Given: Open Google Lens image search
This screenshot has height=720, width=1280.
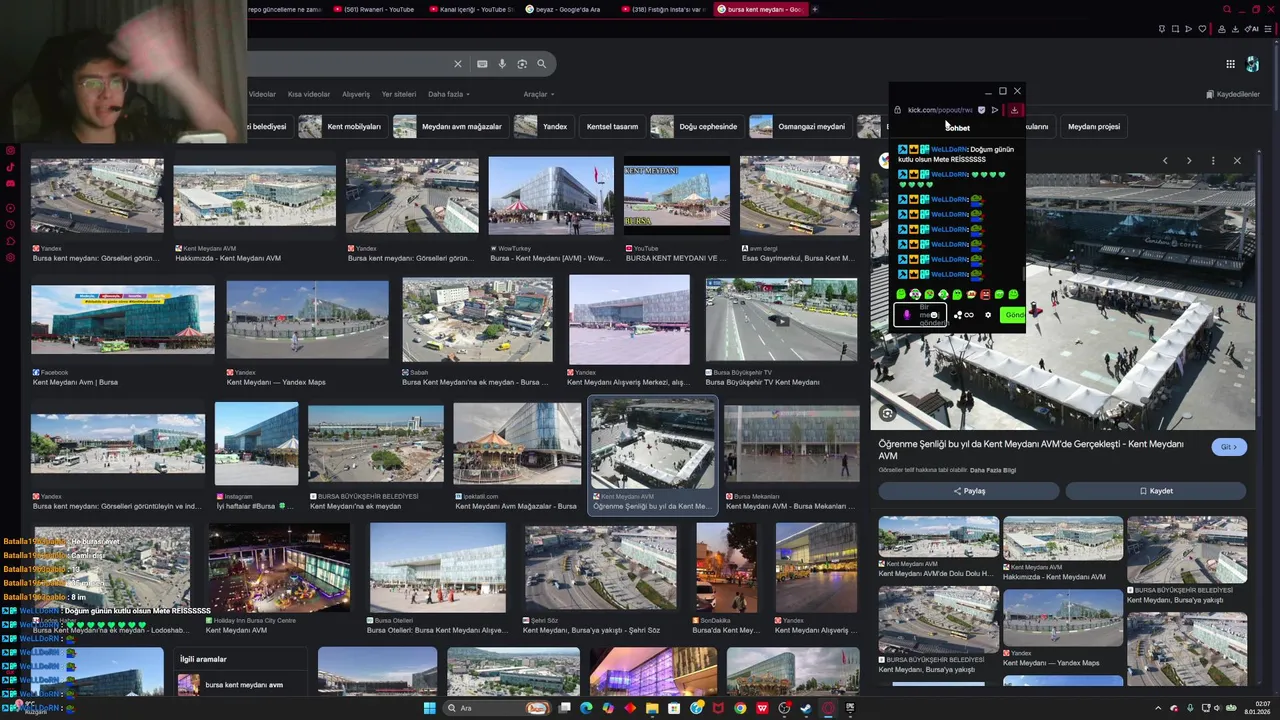Looking at the screenshot, I should (522, 64).
